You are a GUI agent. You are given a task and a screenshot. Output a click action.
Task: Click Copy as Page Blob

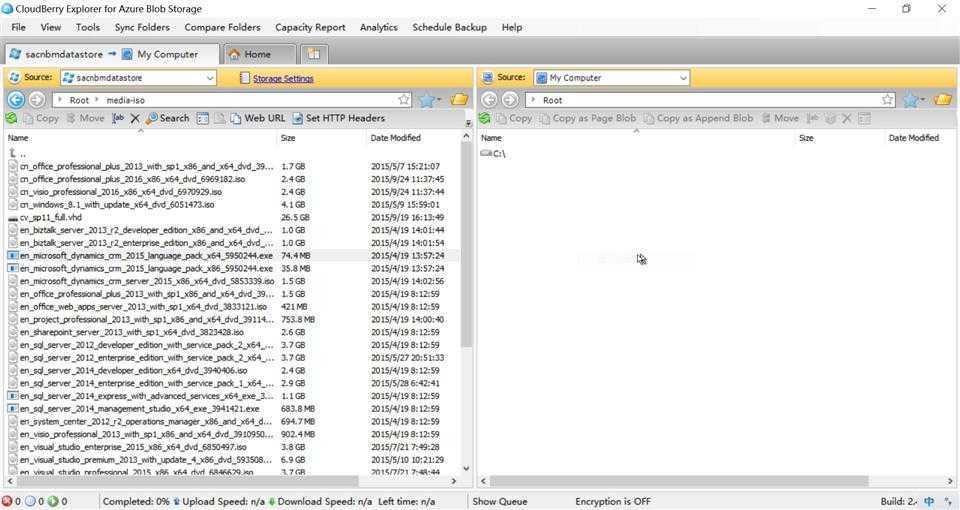pos(588,118)
